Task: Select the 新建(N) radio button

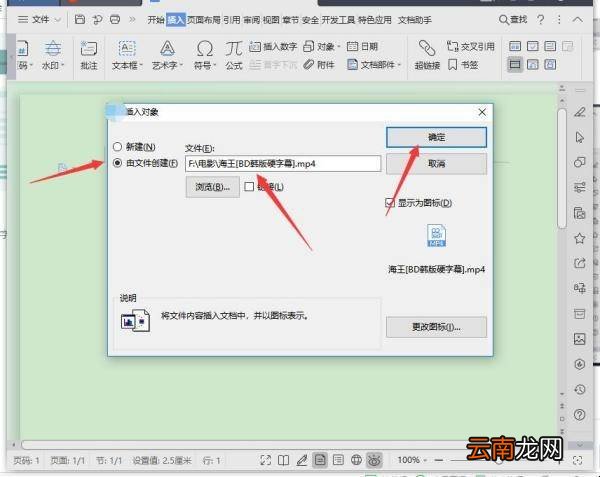Action: [x=117, y=147]
